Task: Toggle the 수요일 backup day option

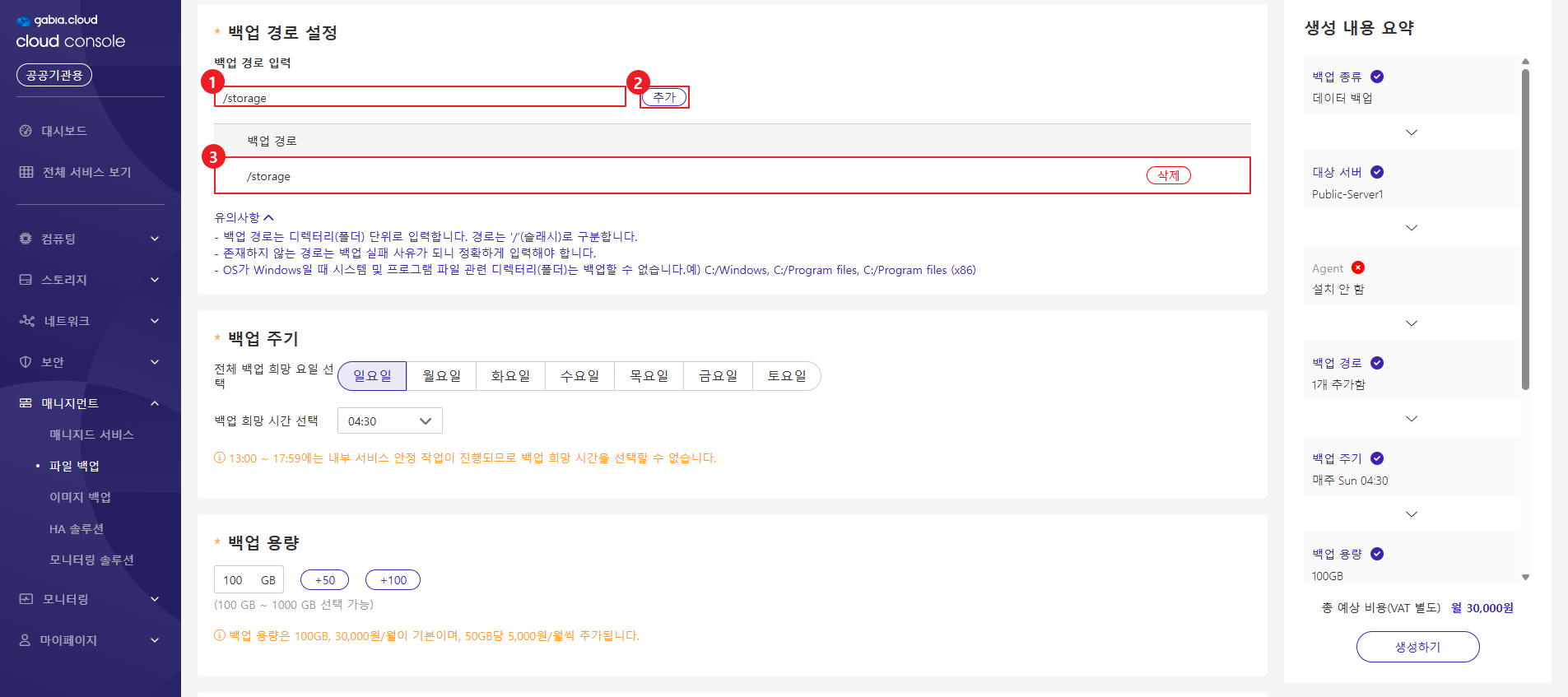Action: [x=579, y=376]
